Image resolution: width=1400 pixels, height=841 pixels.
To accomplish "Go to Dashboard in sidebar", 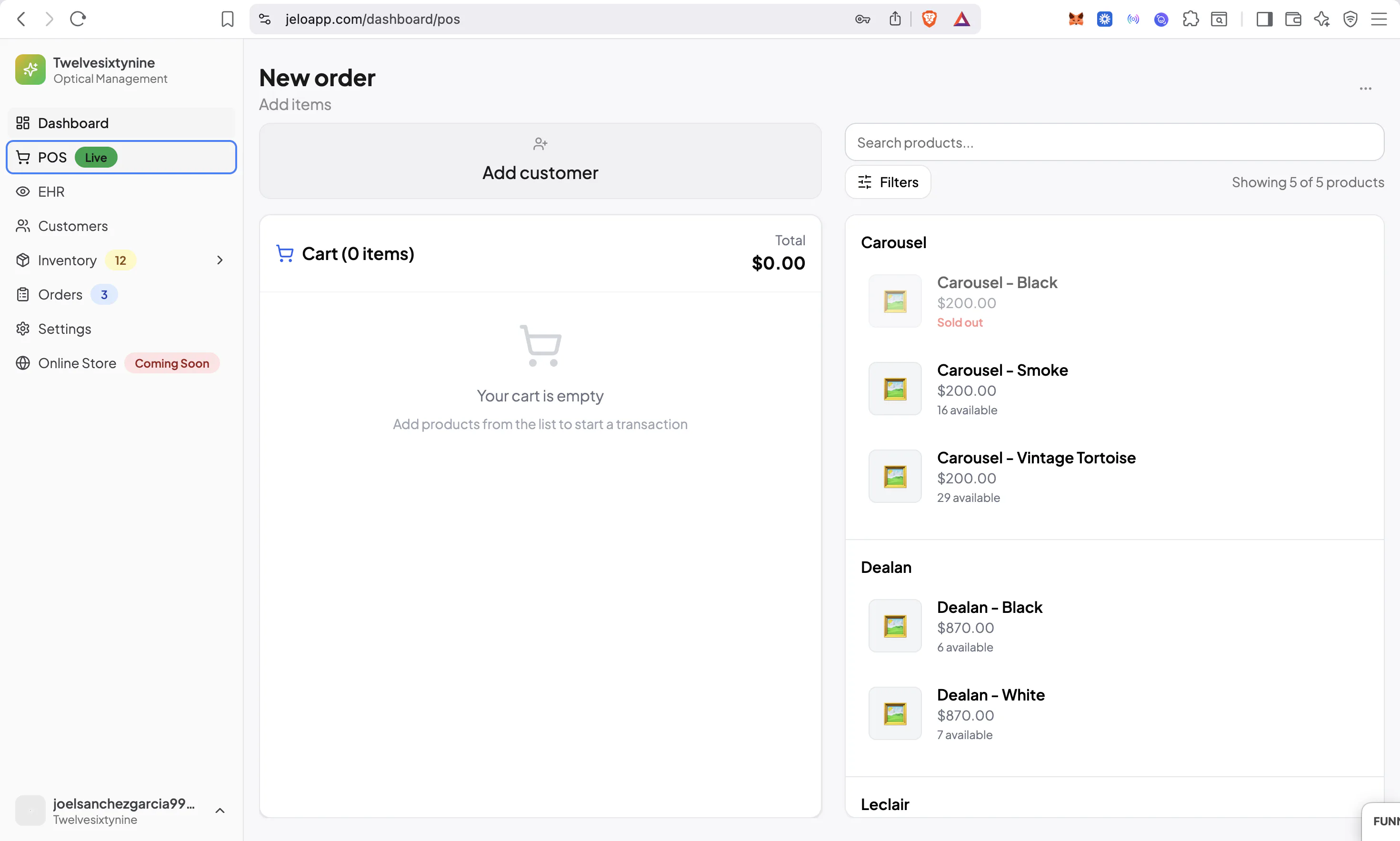I will pos(121,123).
